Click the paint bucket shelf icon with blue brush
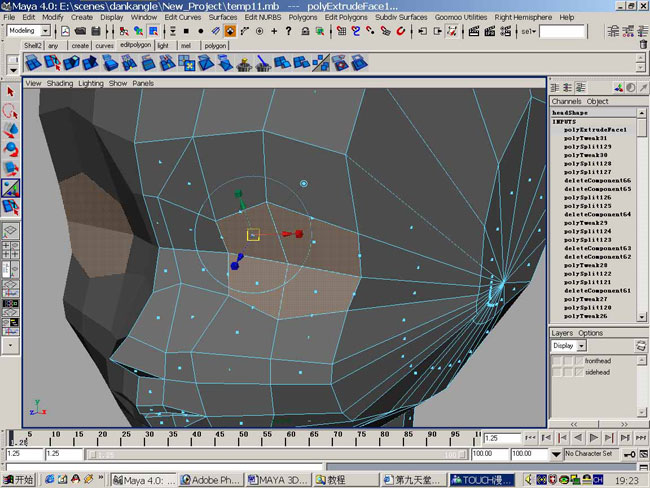 [x=263, y=63]
